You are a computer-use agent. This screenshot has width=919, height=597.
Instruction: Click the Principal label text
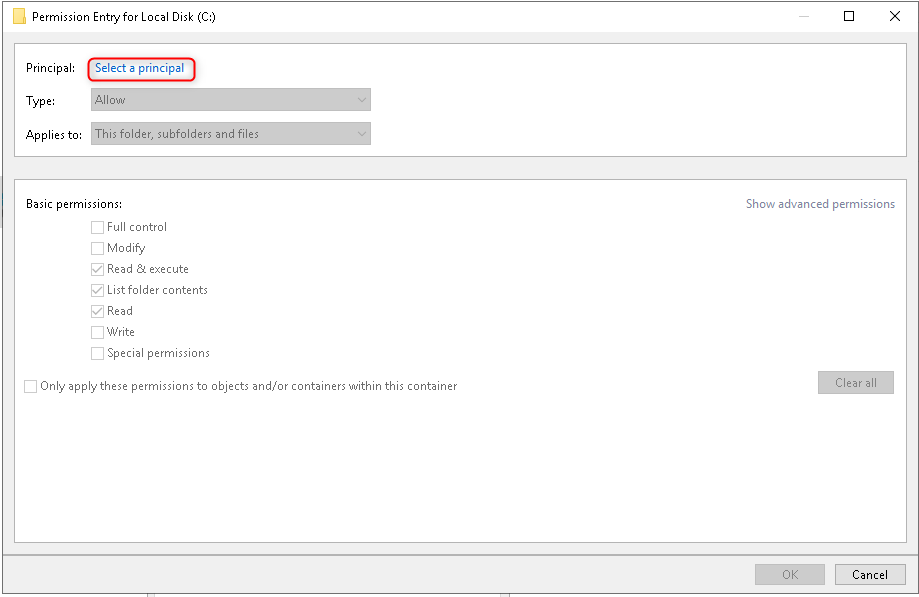point(50,68)
